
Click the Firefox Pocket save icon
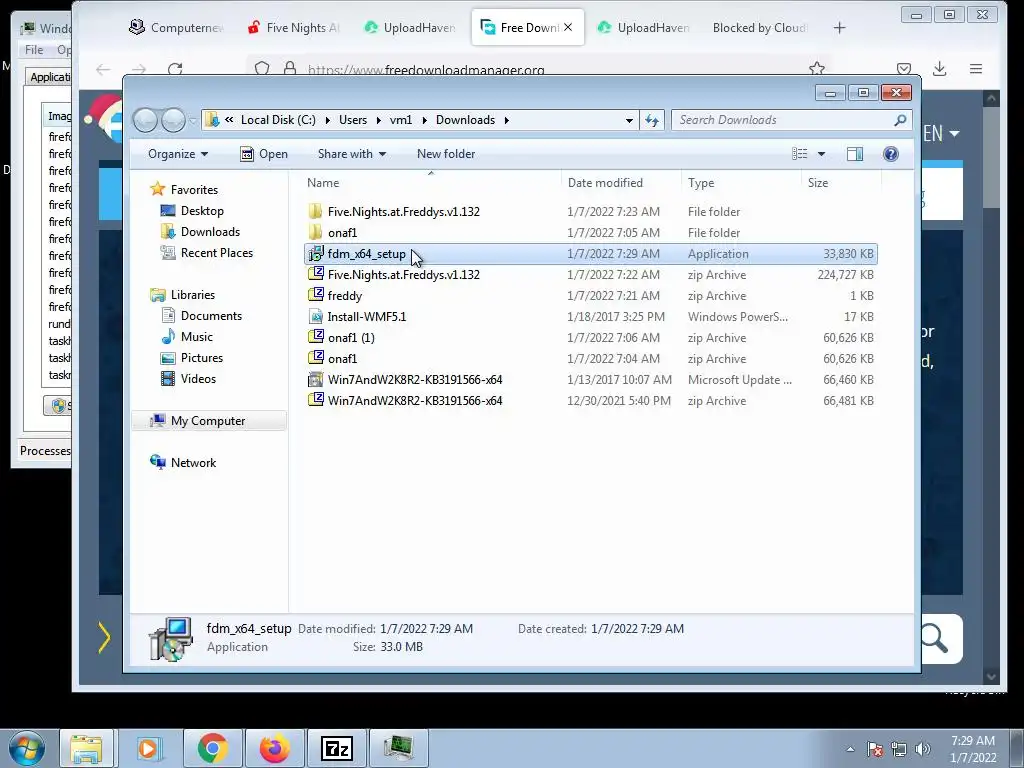(904, 69)
